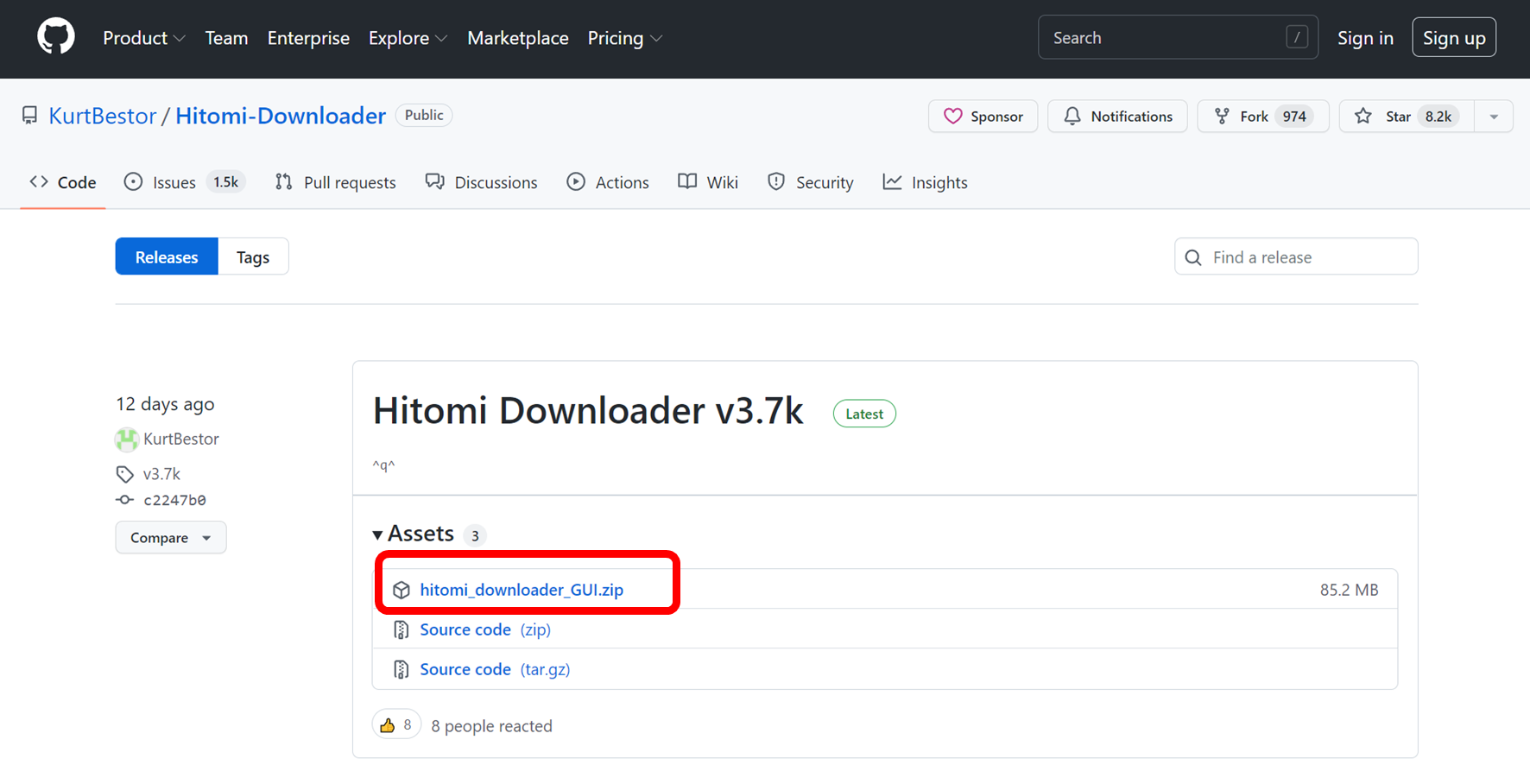Expand the Product menu
This screenshot has width=1530, height=784.
143,38
